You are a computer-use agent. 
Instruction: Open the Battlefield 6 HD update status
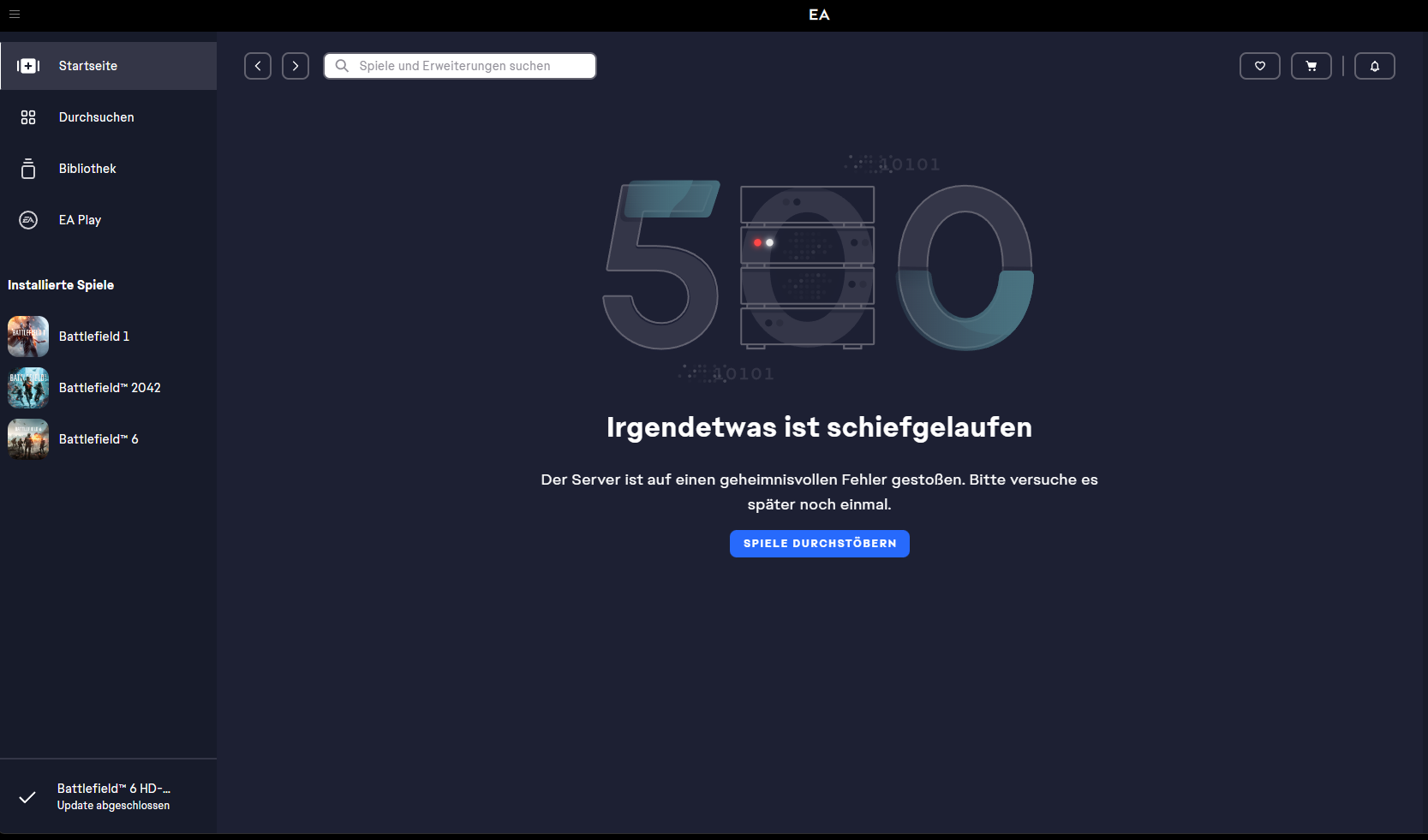click(113, 796)
